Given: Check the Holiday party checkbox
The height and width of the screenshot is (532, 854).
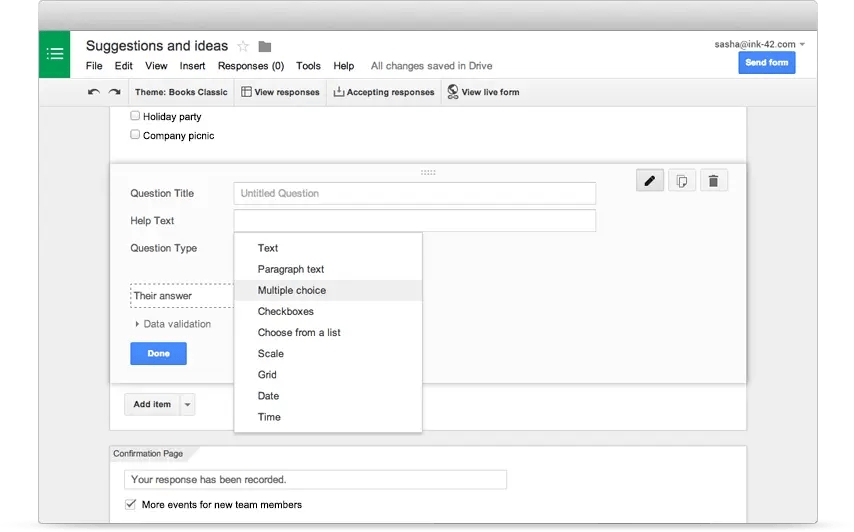Looking at the screenshot, I should click(135, 115).
